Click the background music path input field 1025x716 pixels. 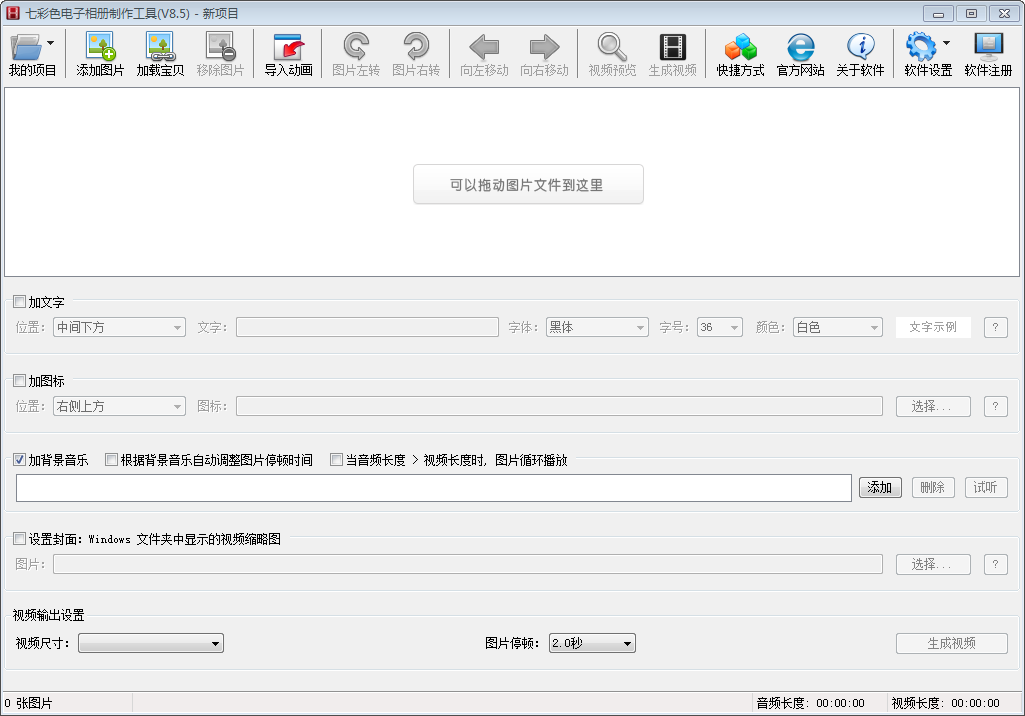point(434,488)
